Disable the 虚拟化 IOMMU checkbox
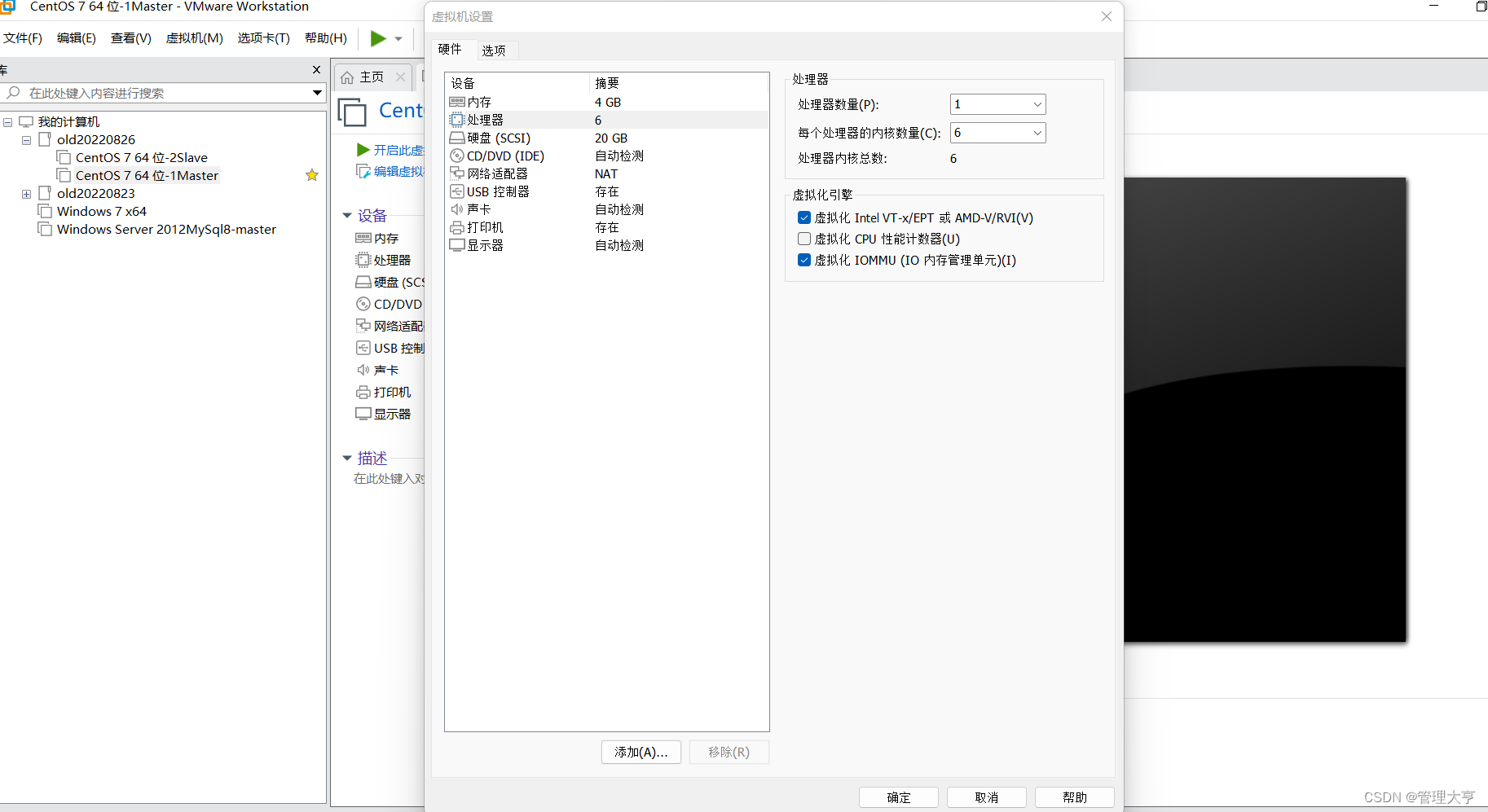 click(x=804, y=260)
